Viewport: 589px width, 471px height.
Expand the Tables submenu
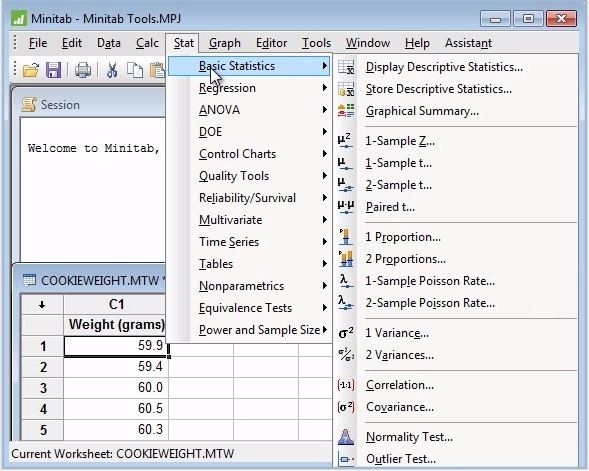[x=249, y=264]
